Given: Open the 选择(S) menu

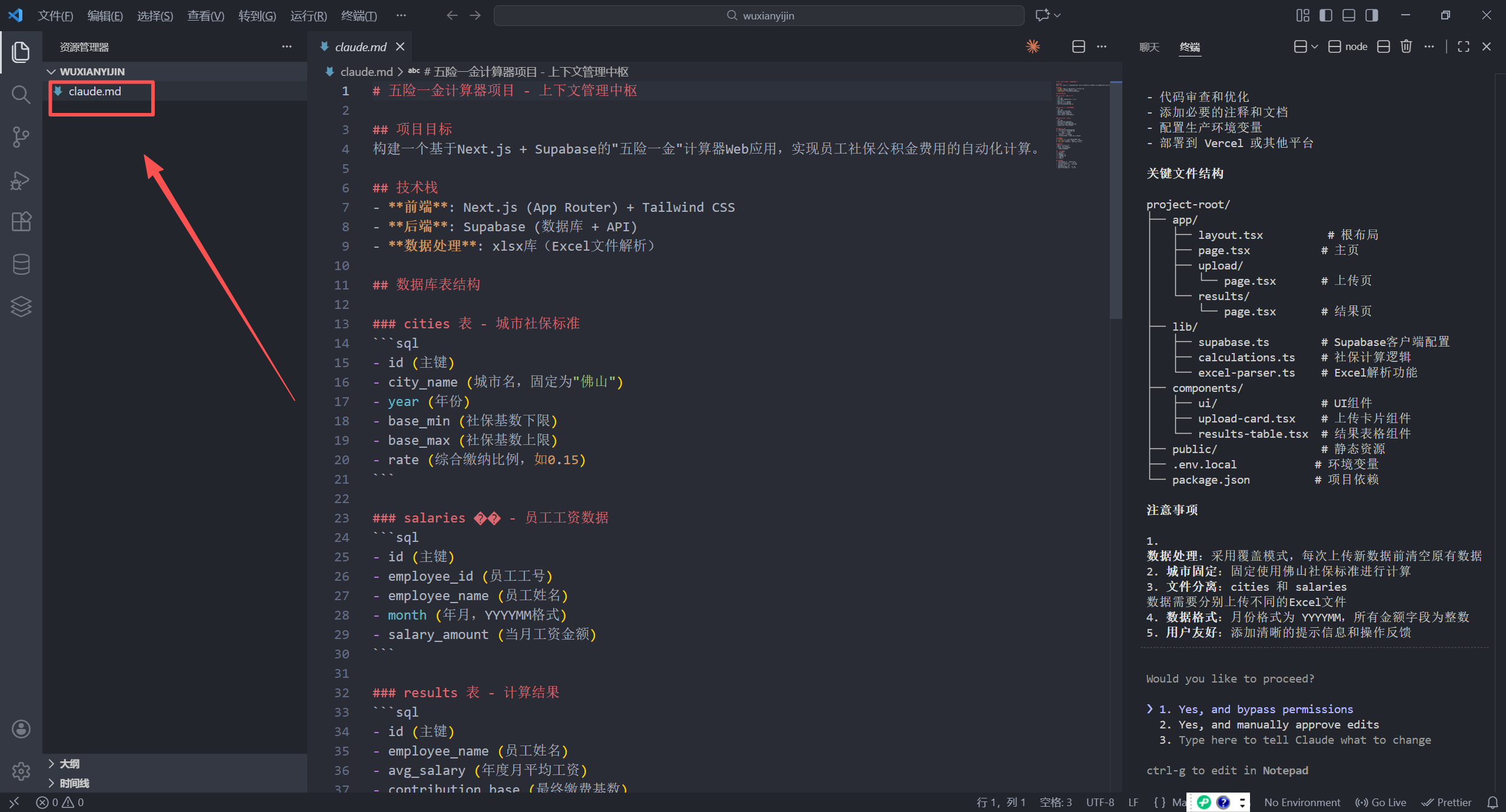Looking at the screenshot, I should (x=155, y=15).
